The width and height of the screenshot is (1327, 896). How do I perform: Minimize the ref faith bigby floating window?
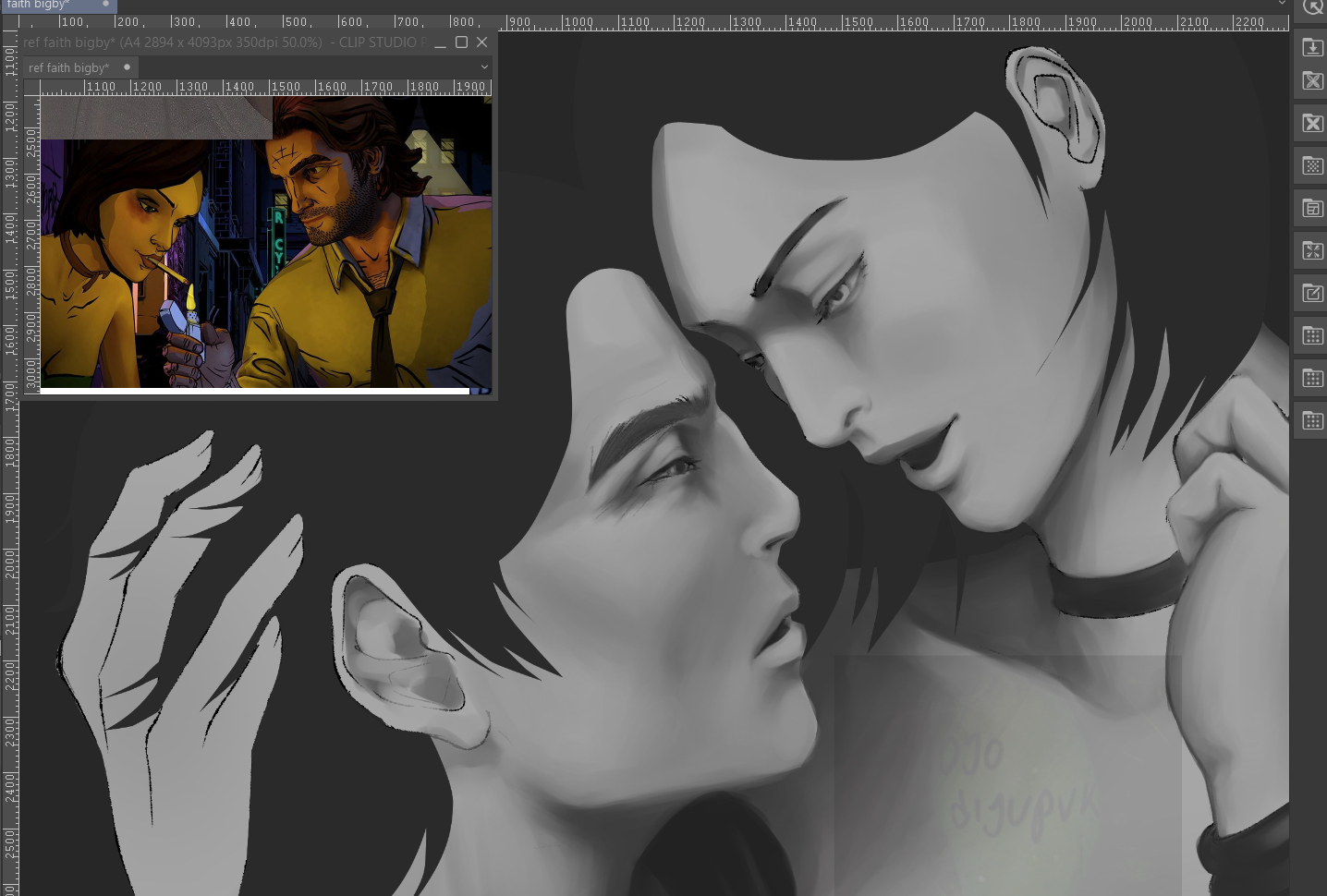440,42
